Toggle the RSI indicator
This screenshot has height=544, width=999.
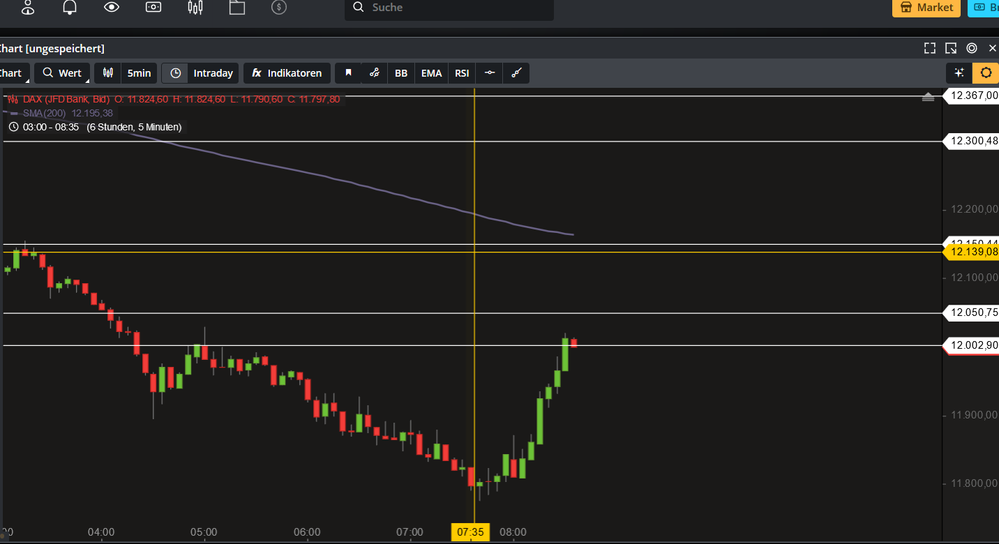(x=462, y=73)
